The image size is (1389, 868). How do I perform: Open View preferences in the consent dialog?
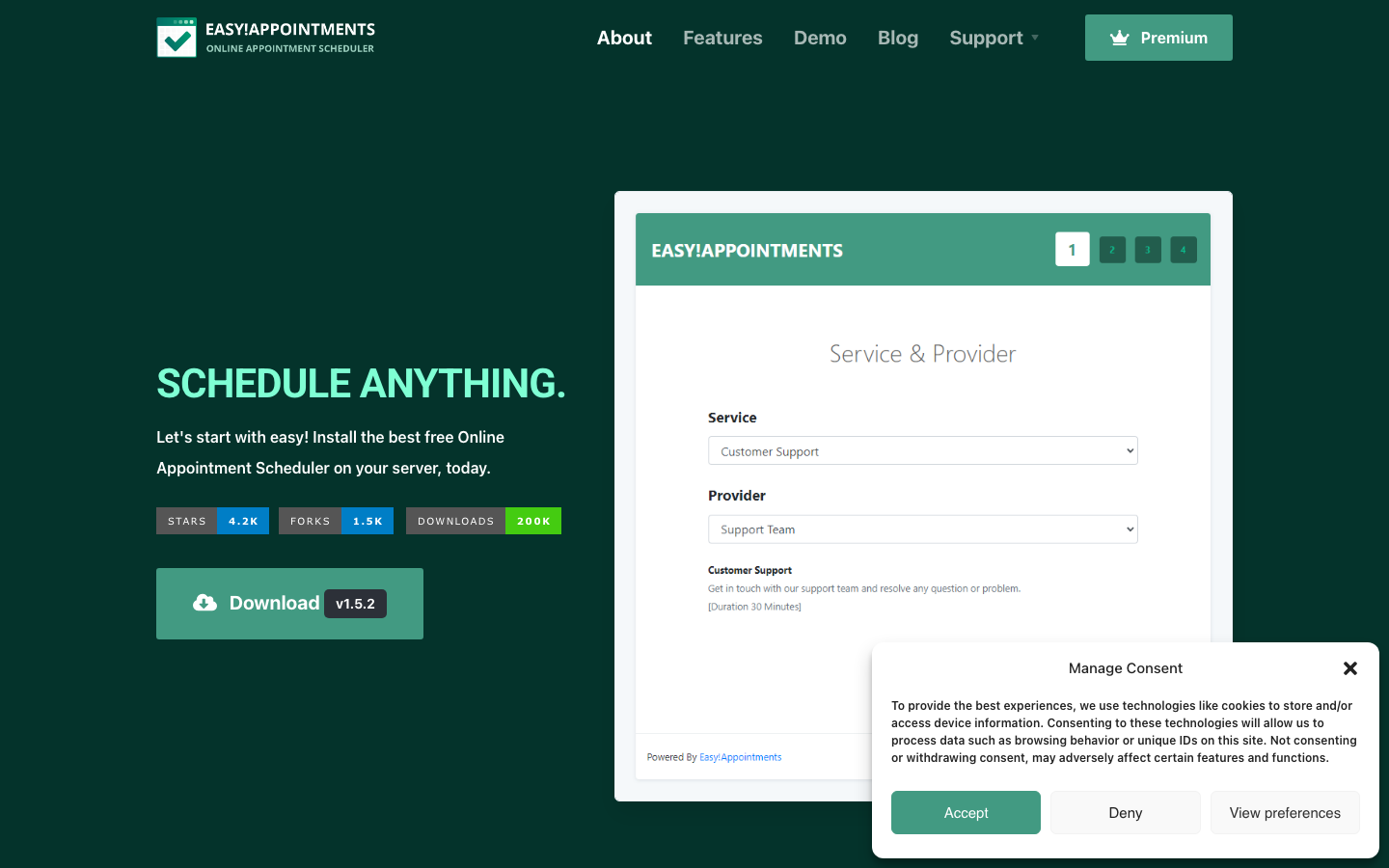(x=1285, y=812)
